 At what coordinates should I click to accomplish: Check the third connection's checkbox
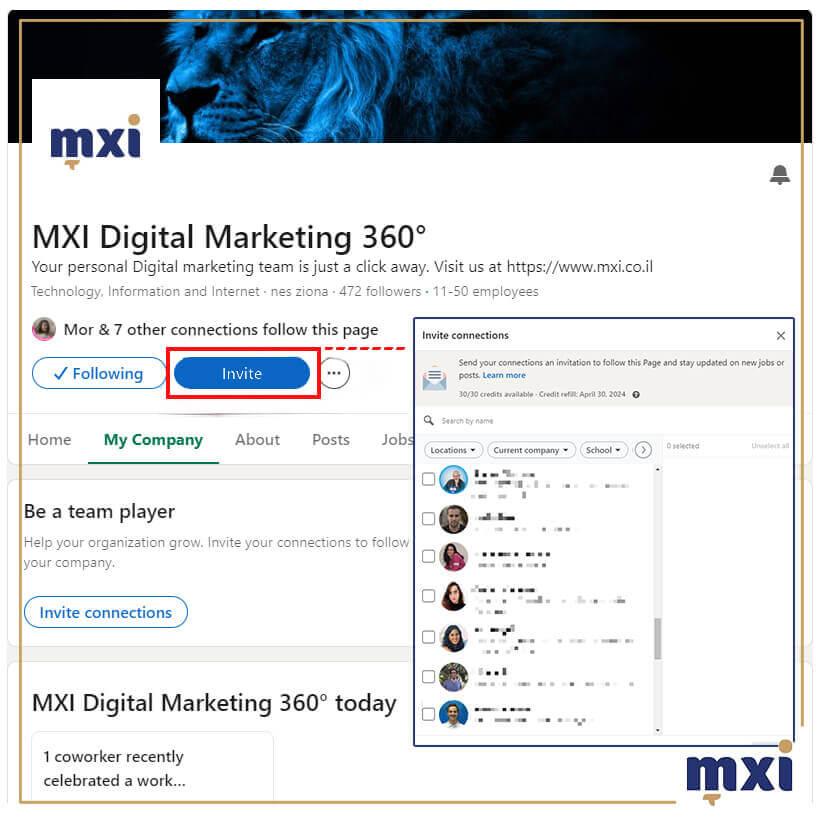(x=428, y=556)
